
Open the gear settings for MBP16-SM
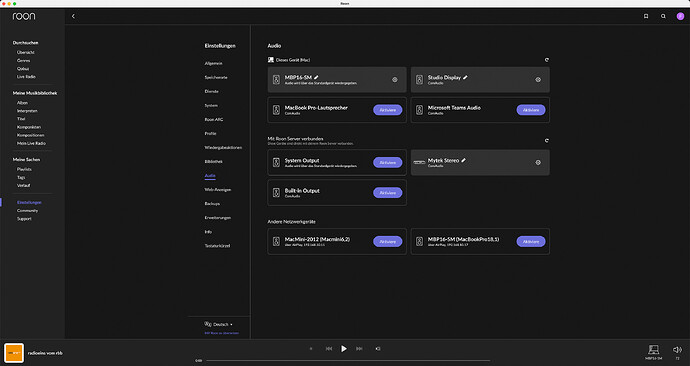(395, 80)
